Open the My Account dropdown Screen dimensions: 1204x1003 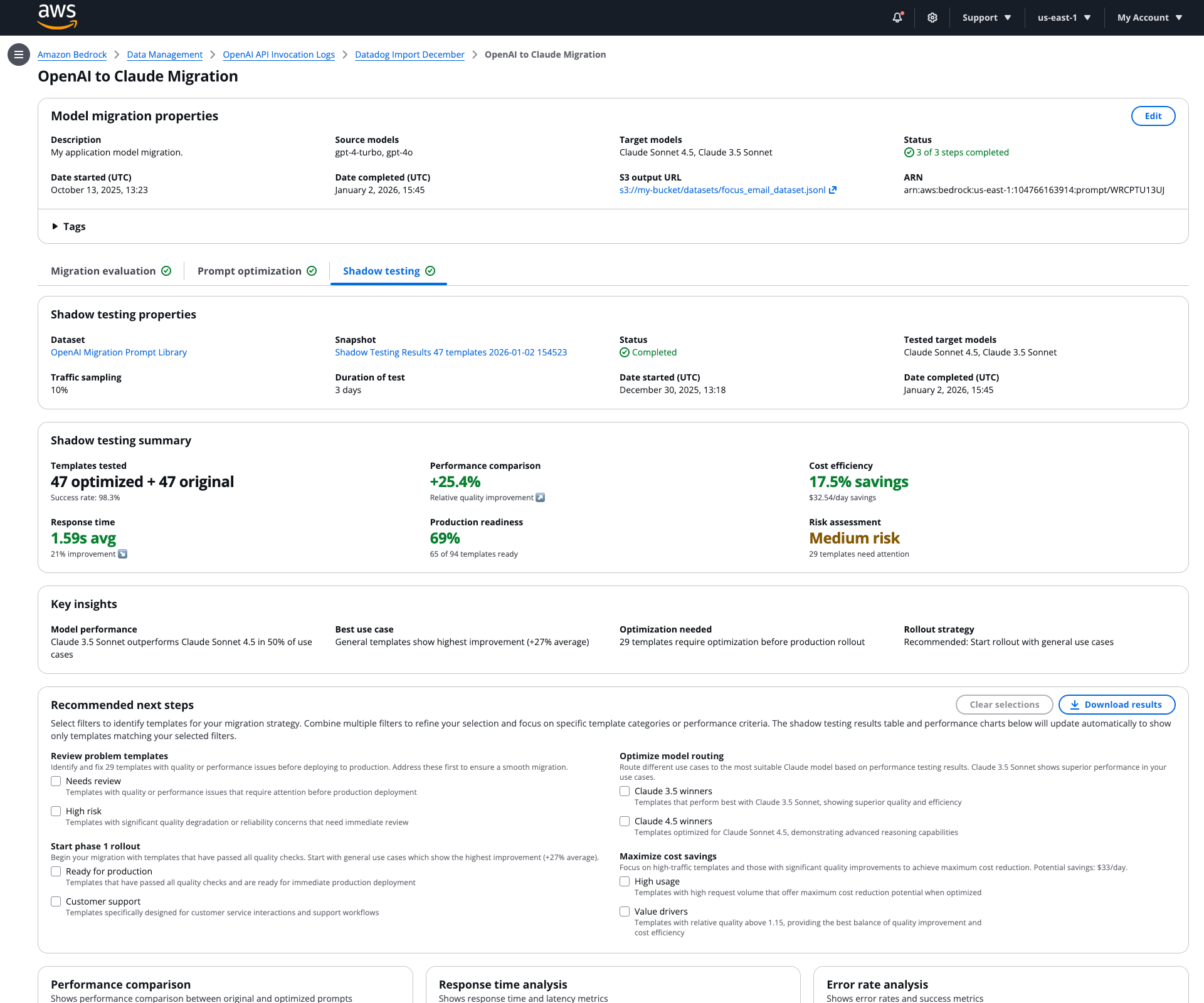(x=1149, y=18)
